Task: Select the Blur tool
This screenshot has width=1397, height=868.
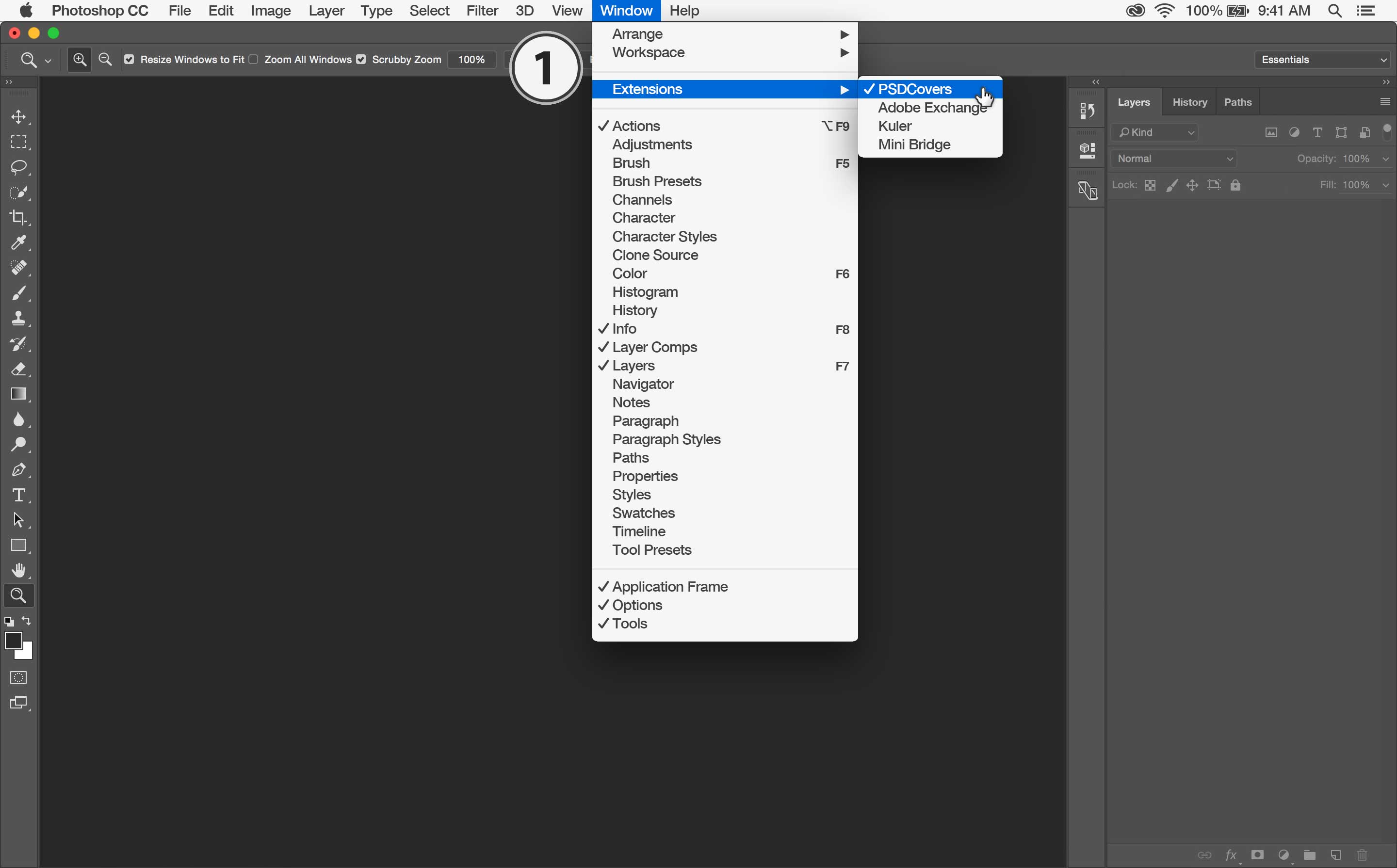Action: [x=18, y=419]
